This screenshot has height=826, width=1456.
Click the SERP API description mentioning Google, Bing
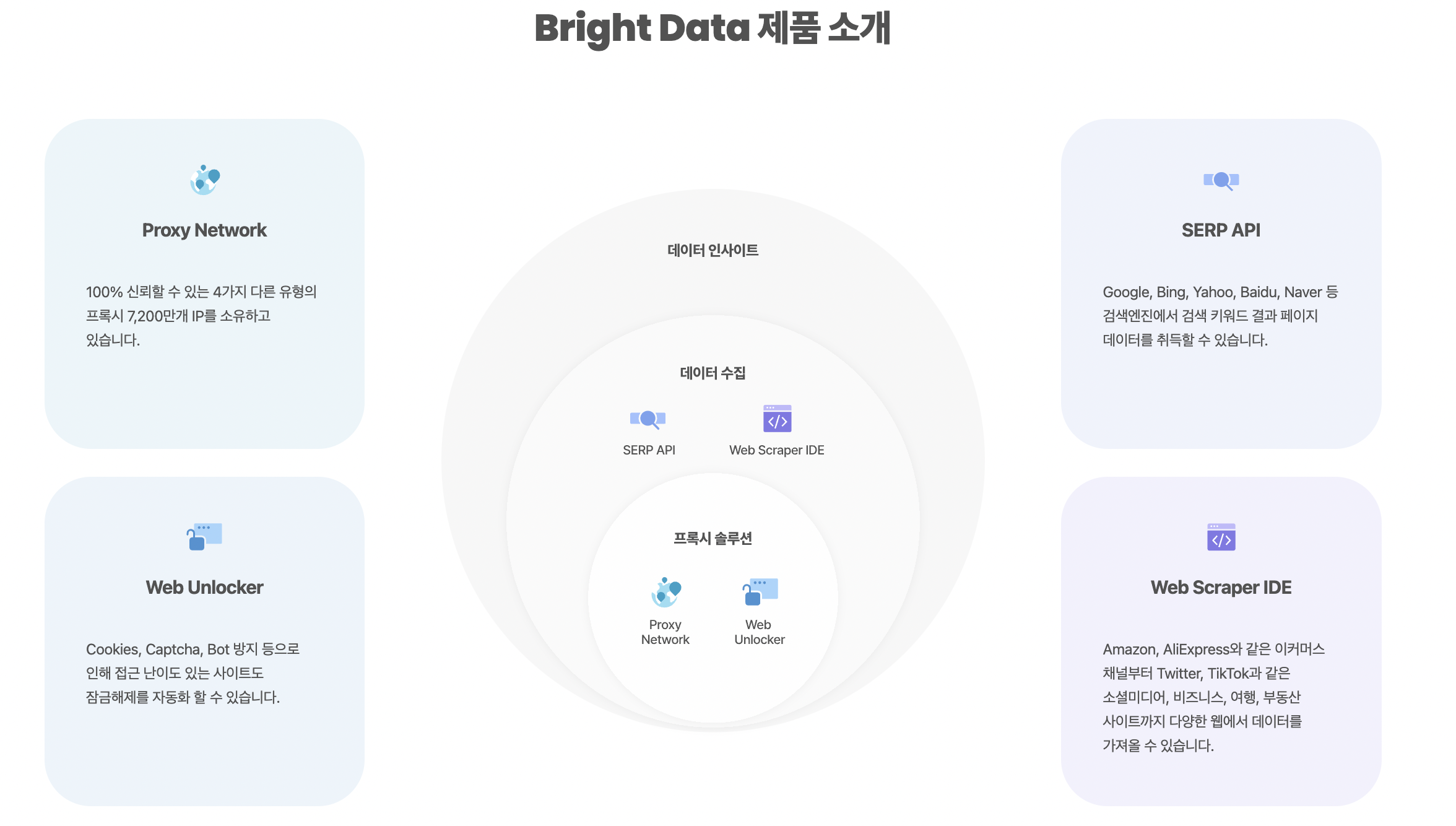(x=1220, y=316)
